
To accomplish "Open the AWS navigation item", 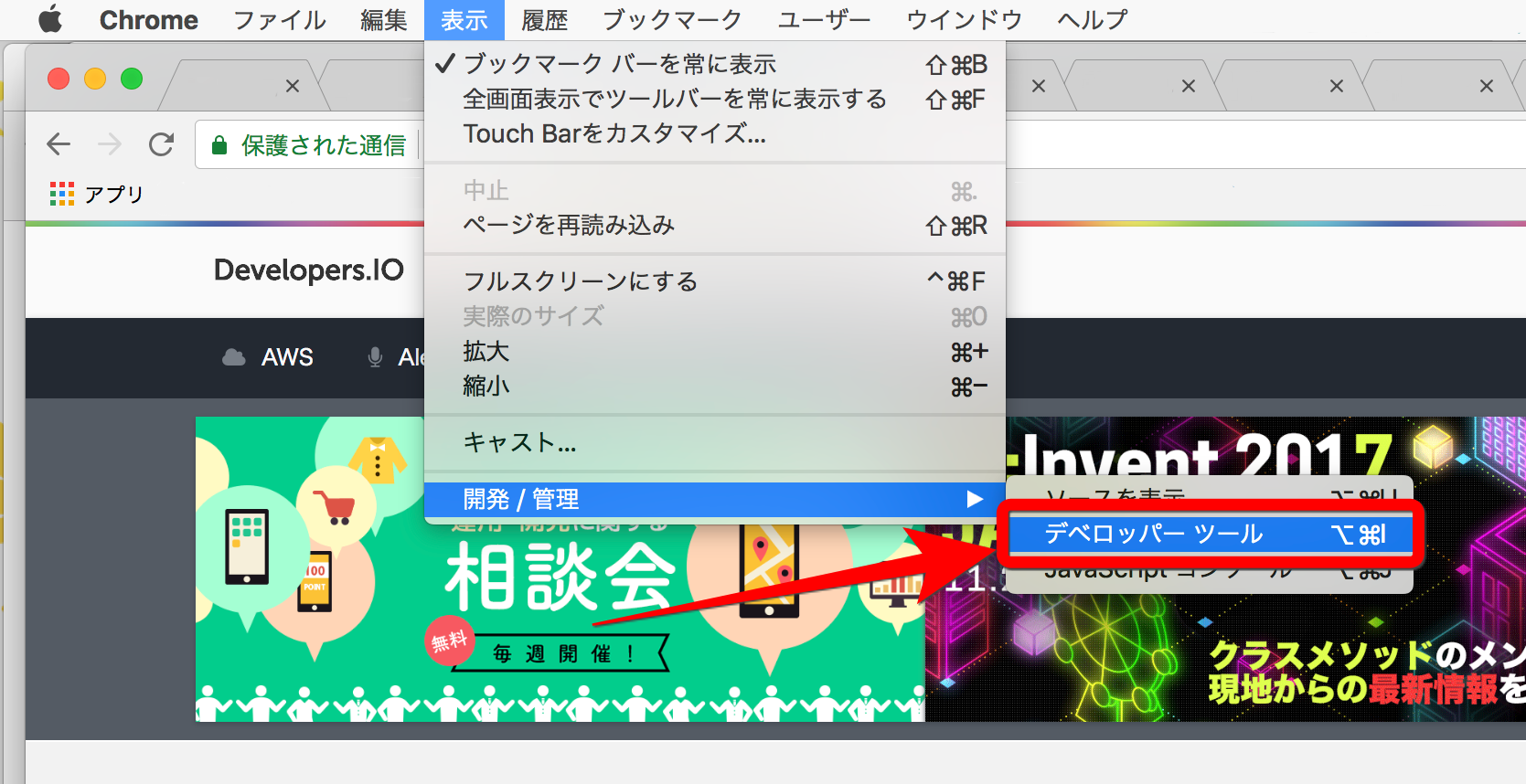I will 287,357.
